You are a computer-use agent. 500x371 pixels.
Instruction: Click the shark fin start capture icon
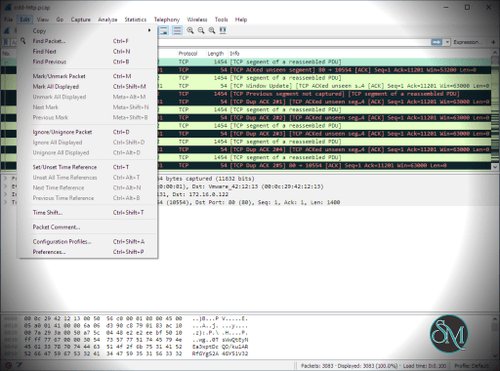pos(7,30)
